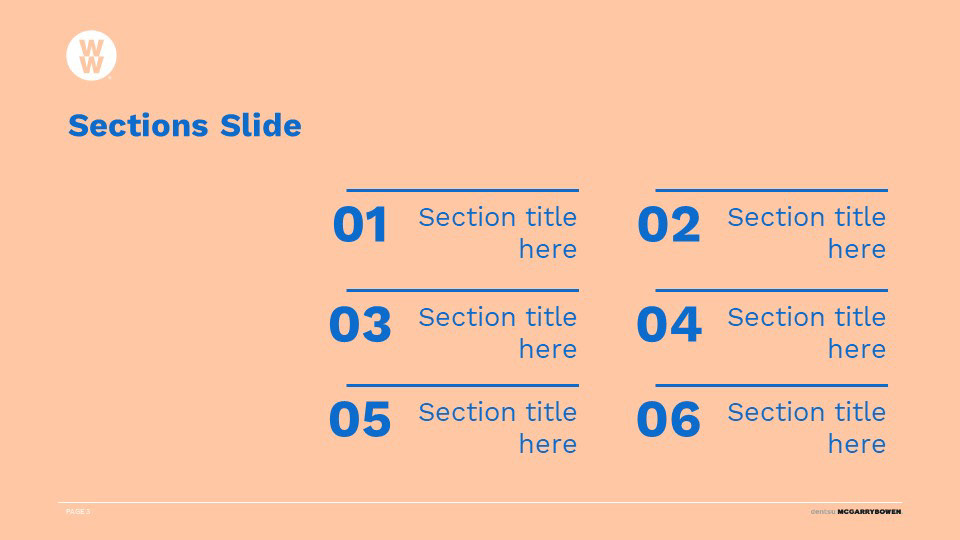Viewport: 960px width, 540px height.
Task: Select section title text beside 03
Action: click(498, 333)
